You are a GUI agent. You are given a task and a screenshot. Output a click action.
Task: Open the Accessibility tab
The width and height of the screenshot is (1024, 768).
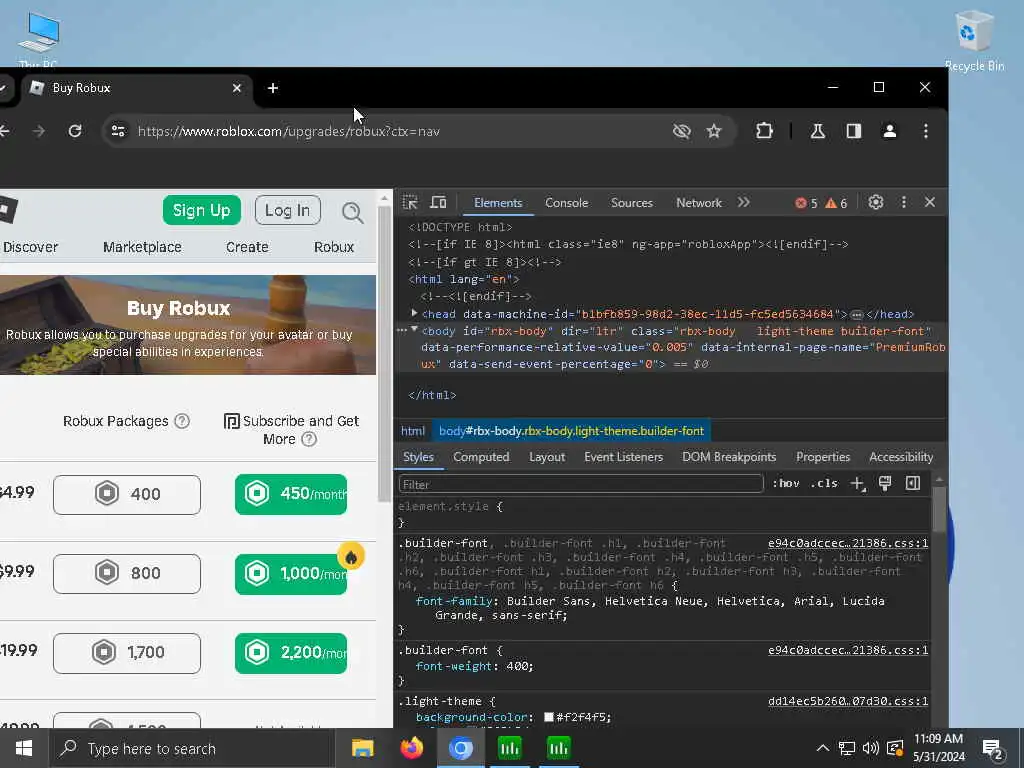coord(901,457)
